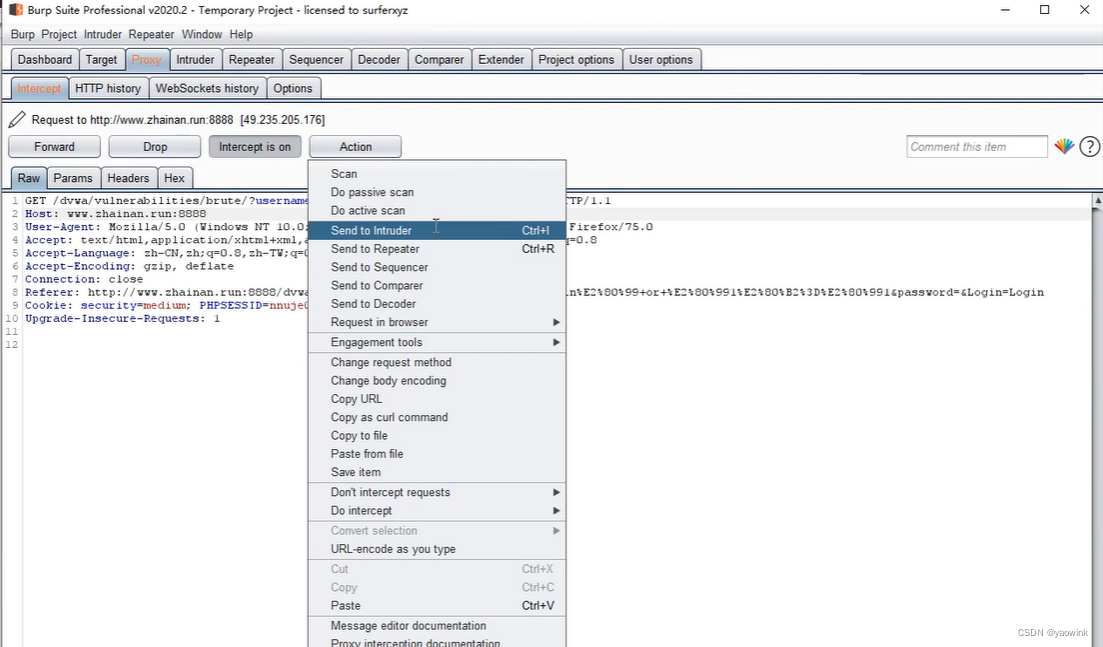Image resolution: width=1103 pixels, height=647 pixels.
Task: Expand the Engagement tools submenu
Action: 437,342
